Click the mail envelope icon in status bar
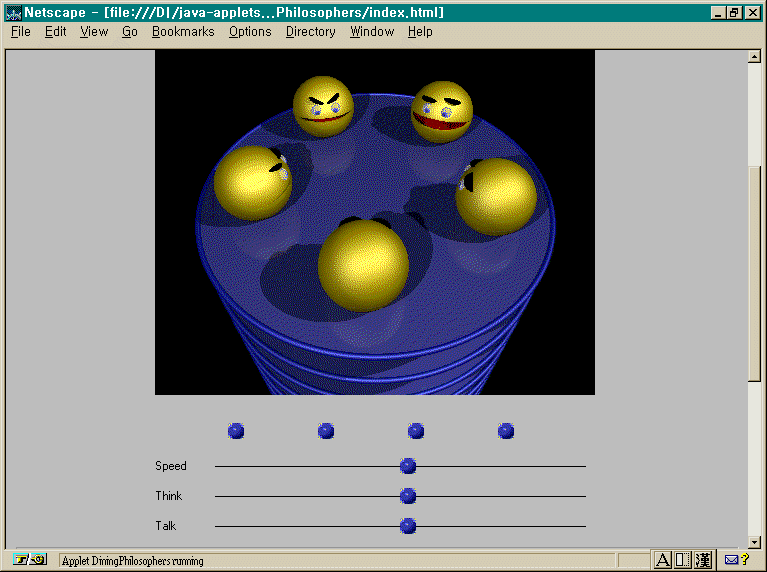The height and width of the screenshot is (572, 767). point(731,560)
